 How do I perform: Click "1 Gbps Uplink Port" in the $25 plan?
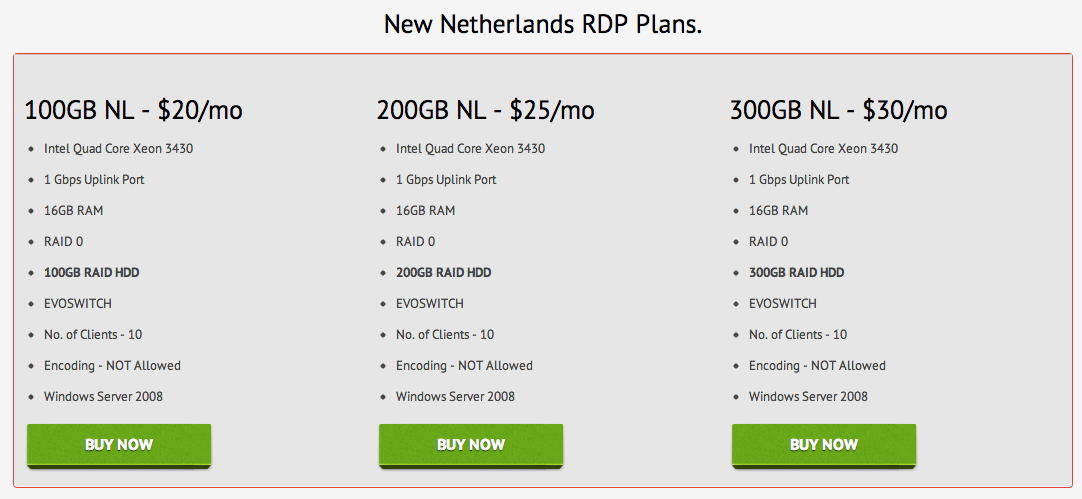click(x=446, y=180)
